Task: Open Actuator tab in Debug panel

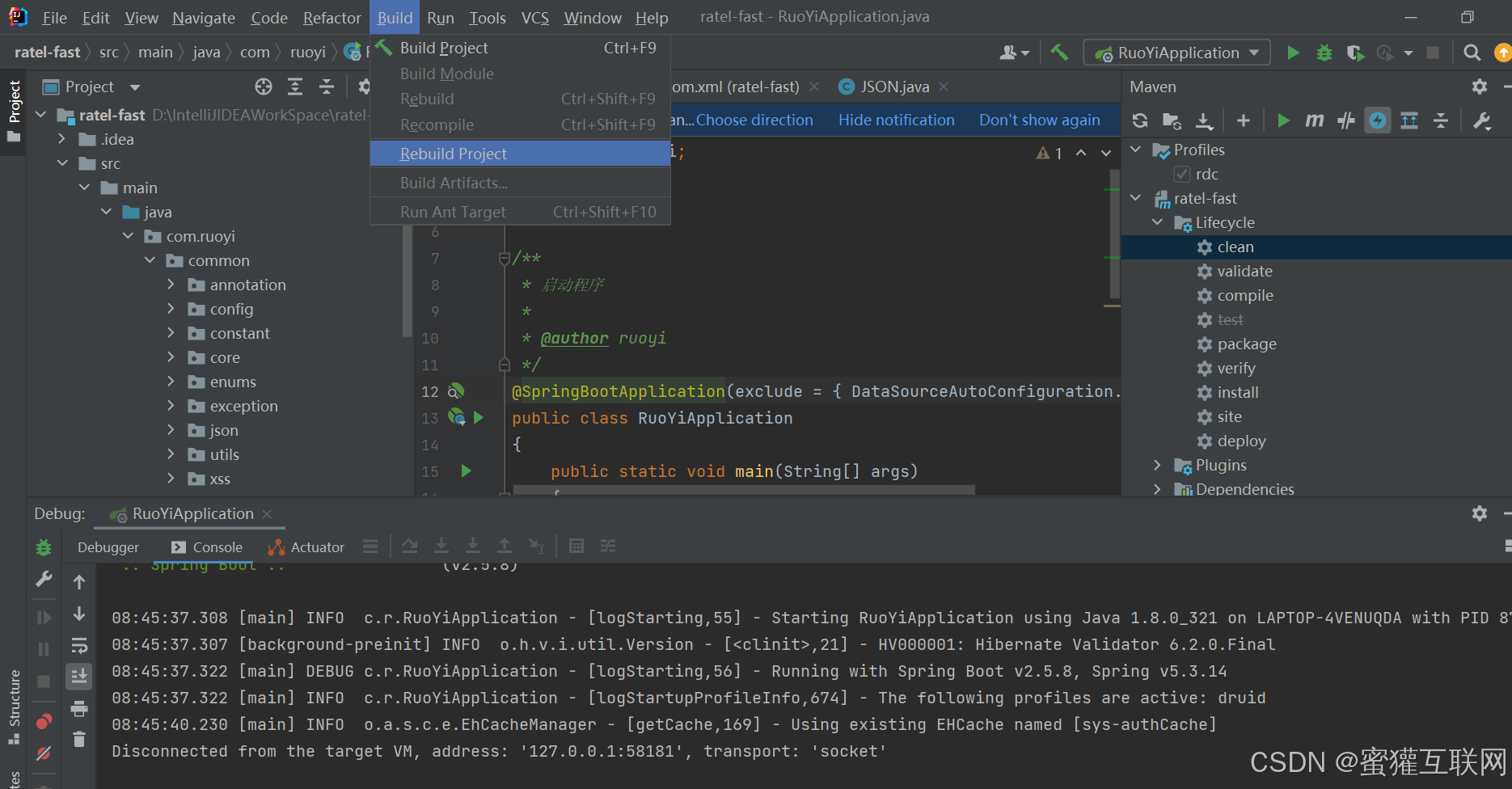Action: (x=306, y=547)
